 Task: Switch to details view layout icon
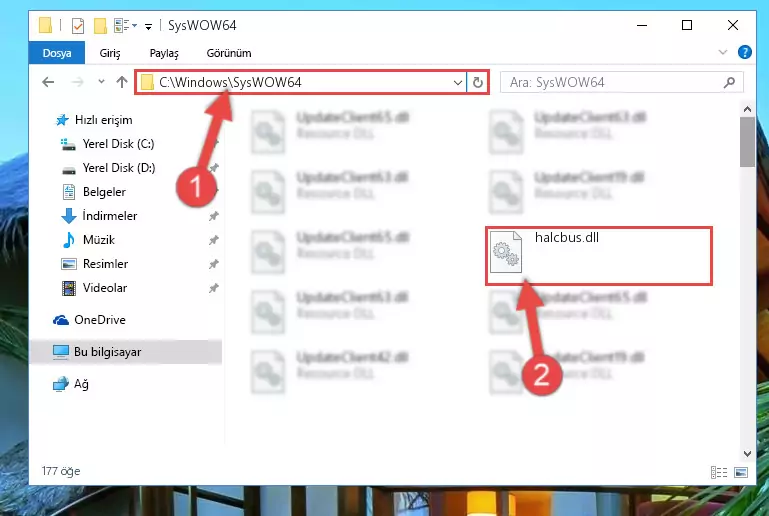tap(718, 472)
